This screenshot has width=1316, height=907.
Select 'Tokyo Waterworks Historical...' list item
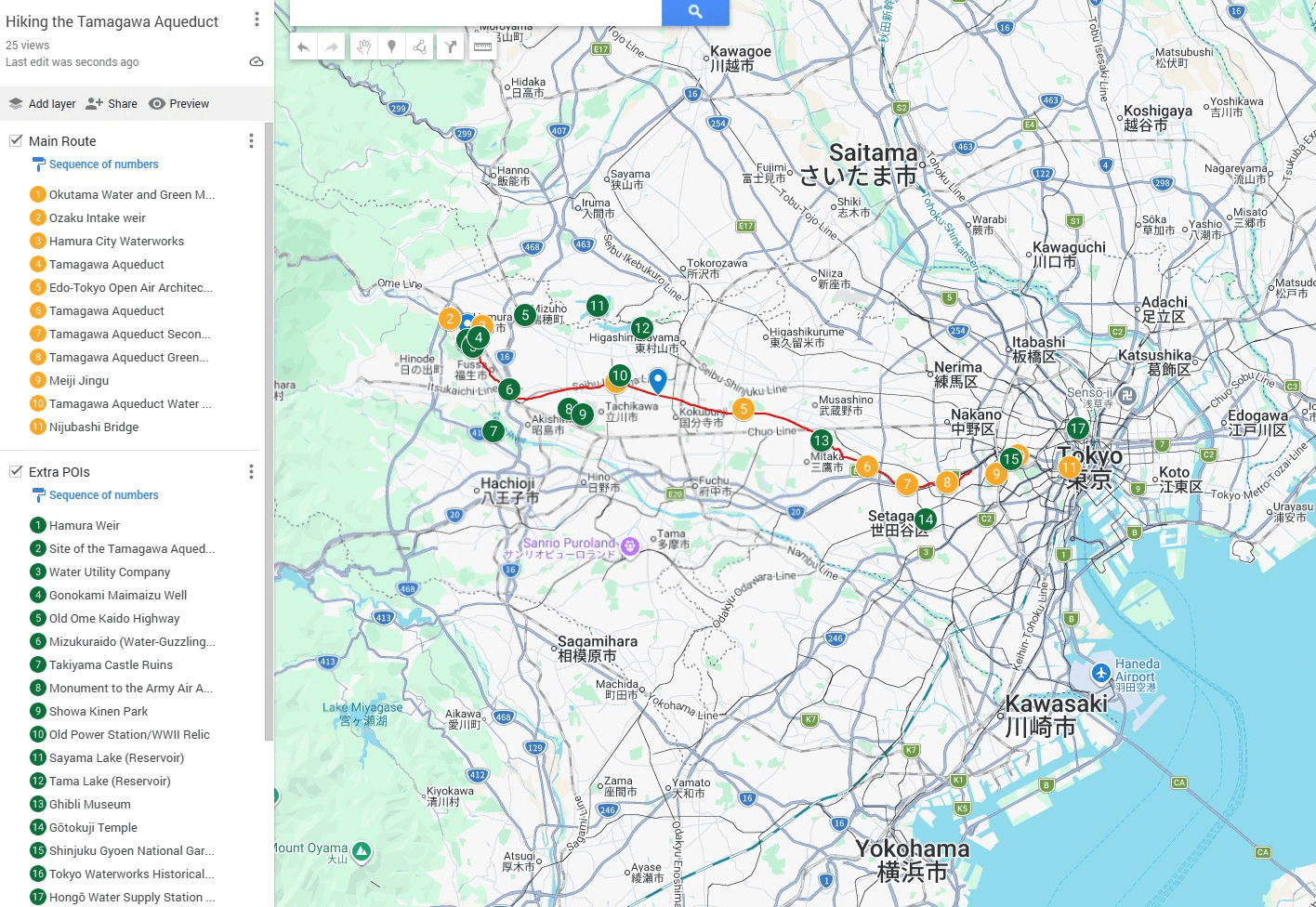point(130,874)
